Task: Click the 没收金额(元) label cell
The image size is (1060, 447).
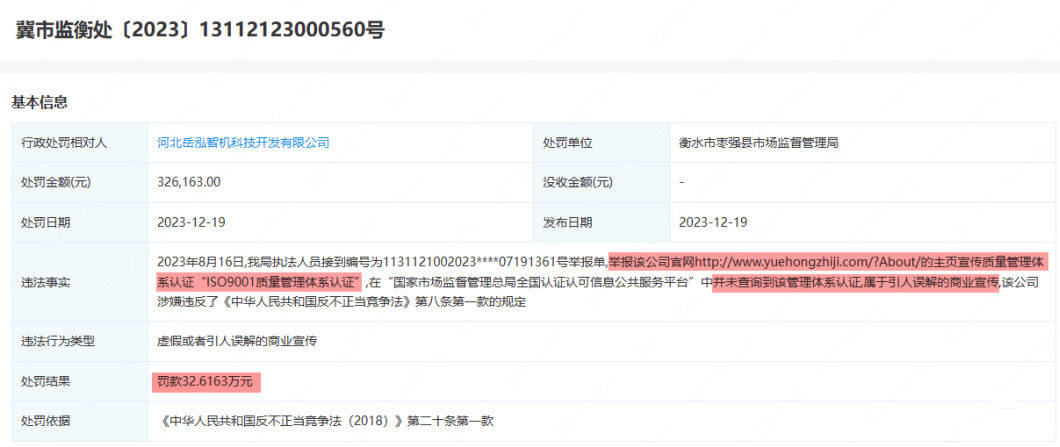Action: (x=601, y=183)
